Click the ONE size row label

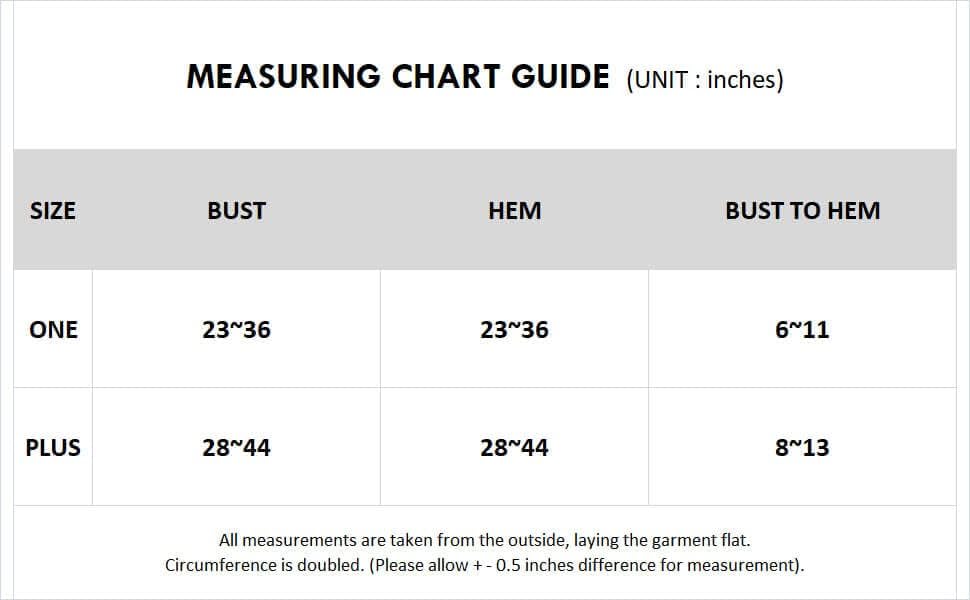pyautogui.click(x=53, y=330)
